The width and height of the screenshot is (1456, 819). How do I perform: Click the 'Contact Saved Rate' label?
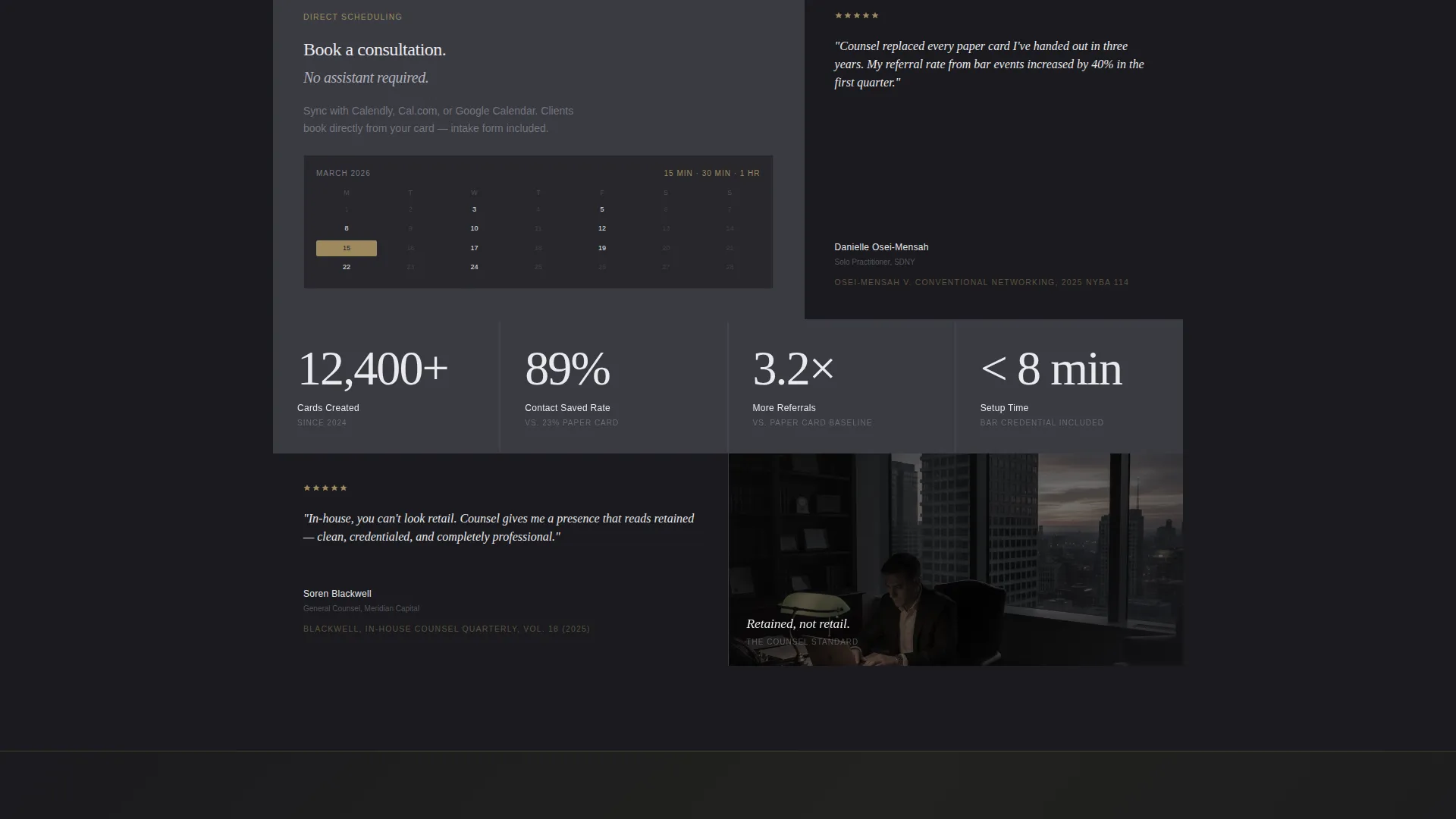pyautogui.click(x=567, y=408)
